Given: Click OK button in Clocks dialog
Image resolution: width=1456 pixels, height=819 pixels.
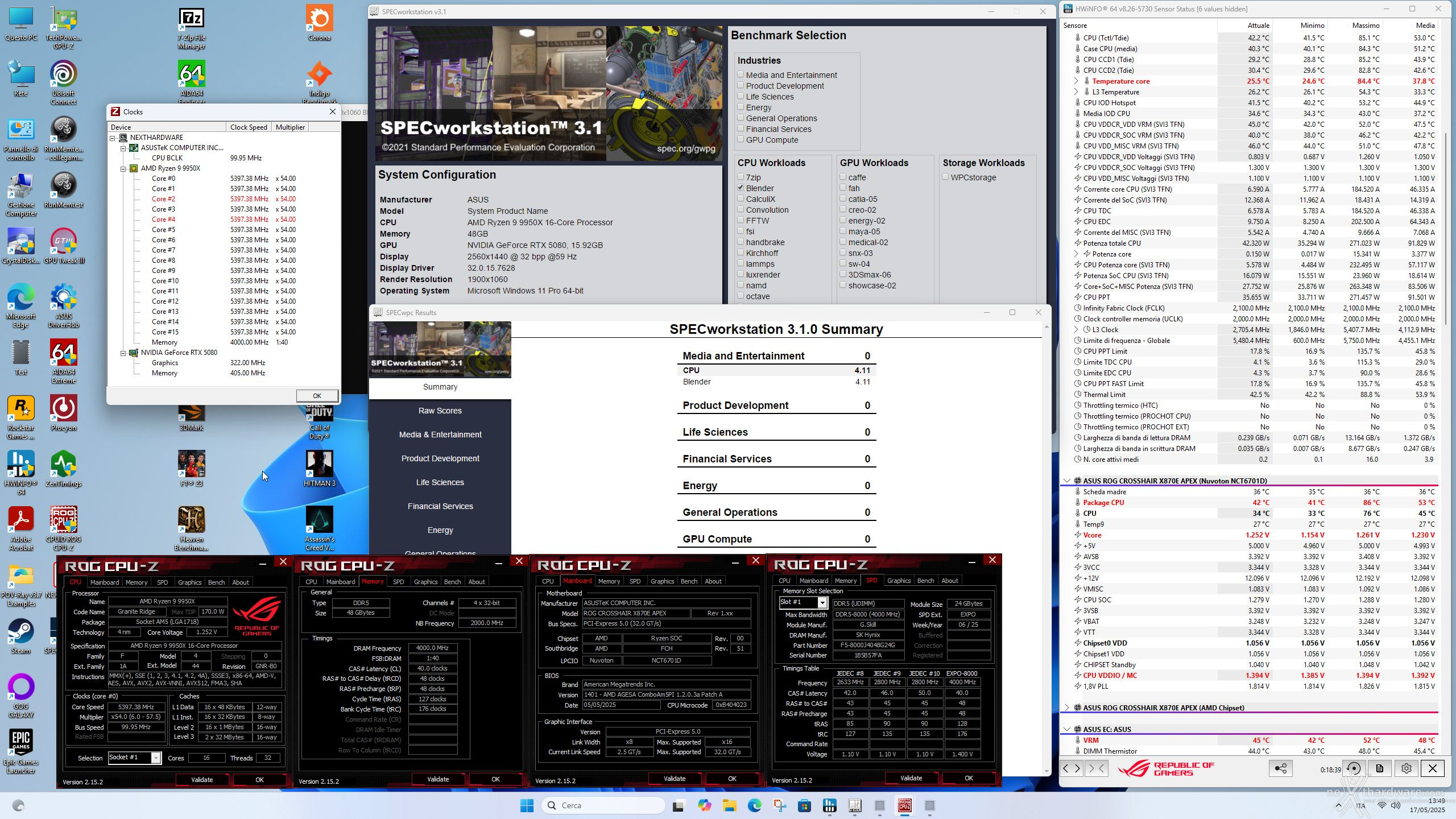Looking at the screenshot, I should click(x=317, y=395).
